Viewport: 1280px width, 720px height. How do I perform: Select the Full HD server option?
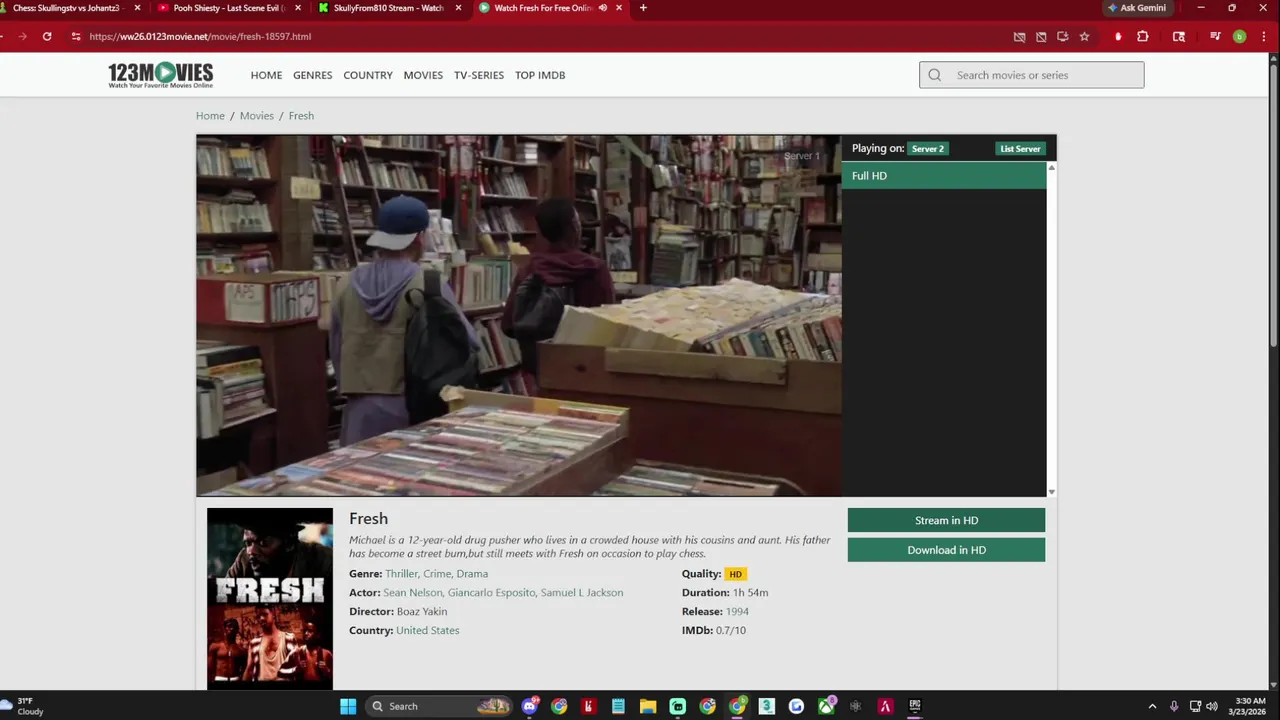click(x=944, y=176)
